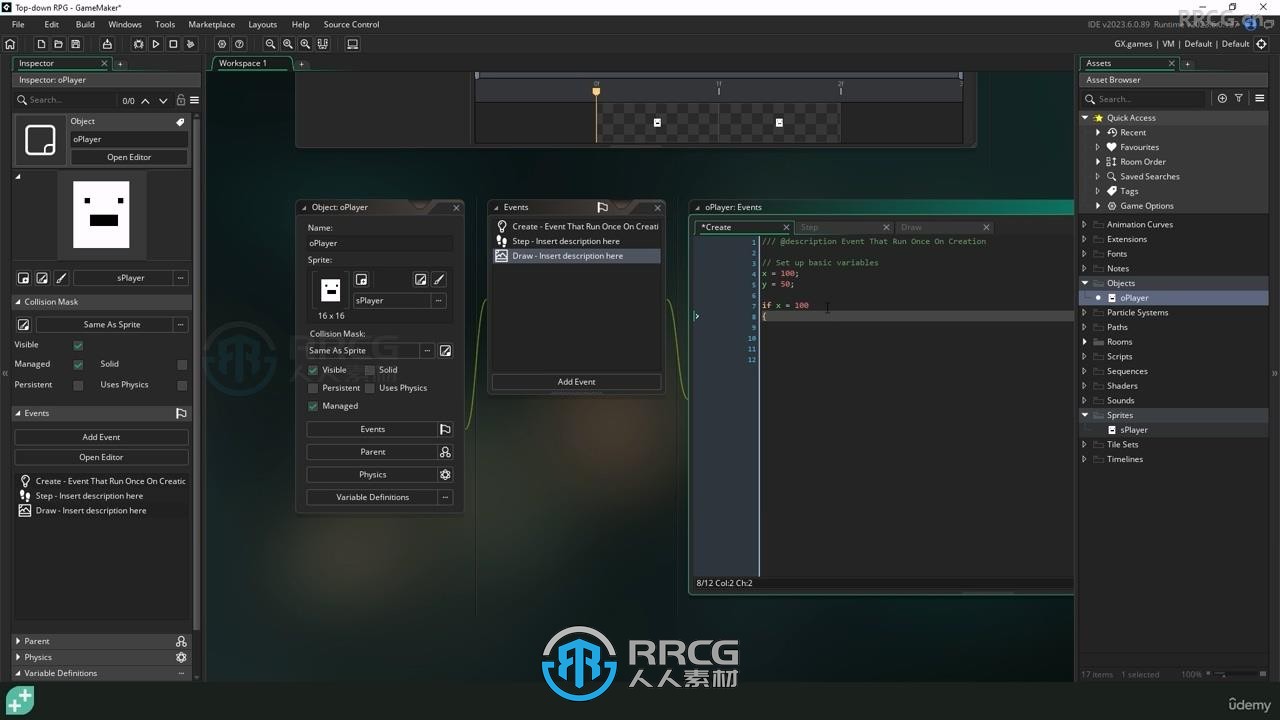Click the Variable Definitions button
1280x720 pixels.
pos(372,497)
